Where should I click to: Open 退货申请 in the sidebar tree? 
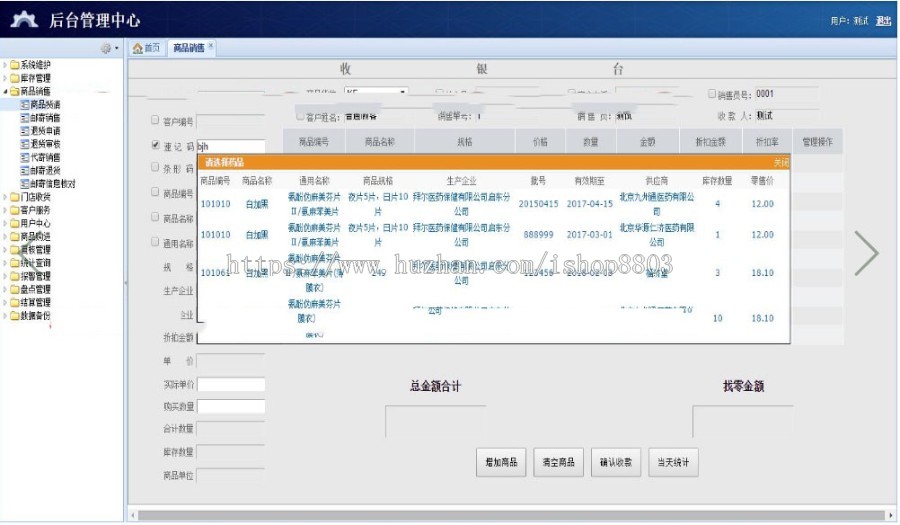point(45,131)
